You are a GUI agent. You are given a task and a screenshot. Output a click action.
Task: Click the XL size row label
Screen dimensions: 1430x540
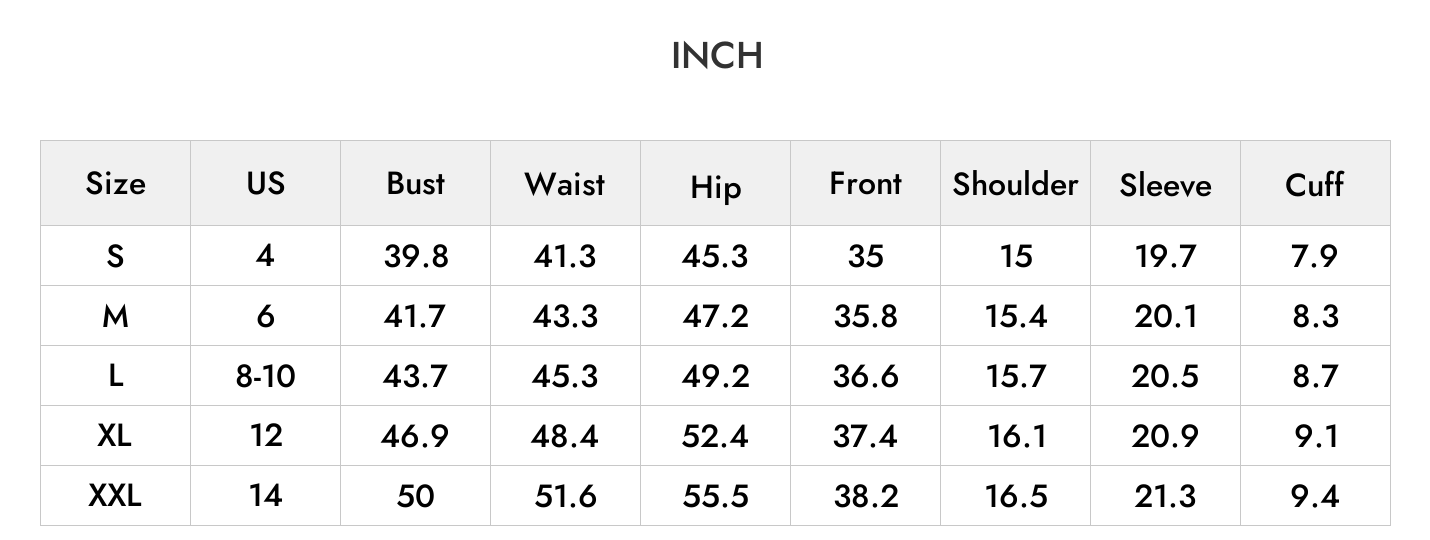click(x=115, y=435)
